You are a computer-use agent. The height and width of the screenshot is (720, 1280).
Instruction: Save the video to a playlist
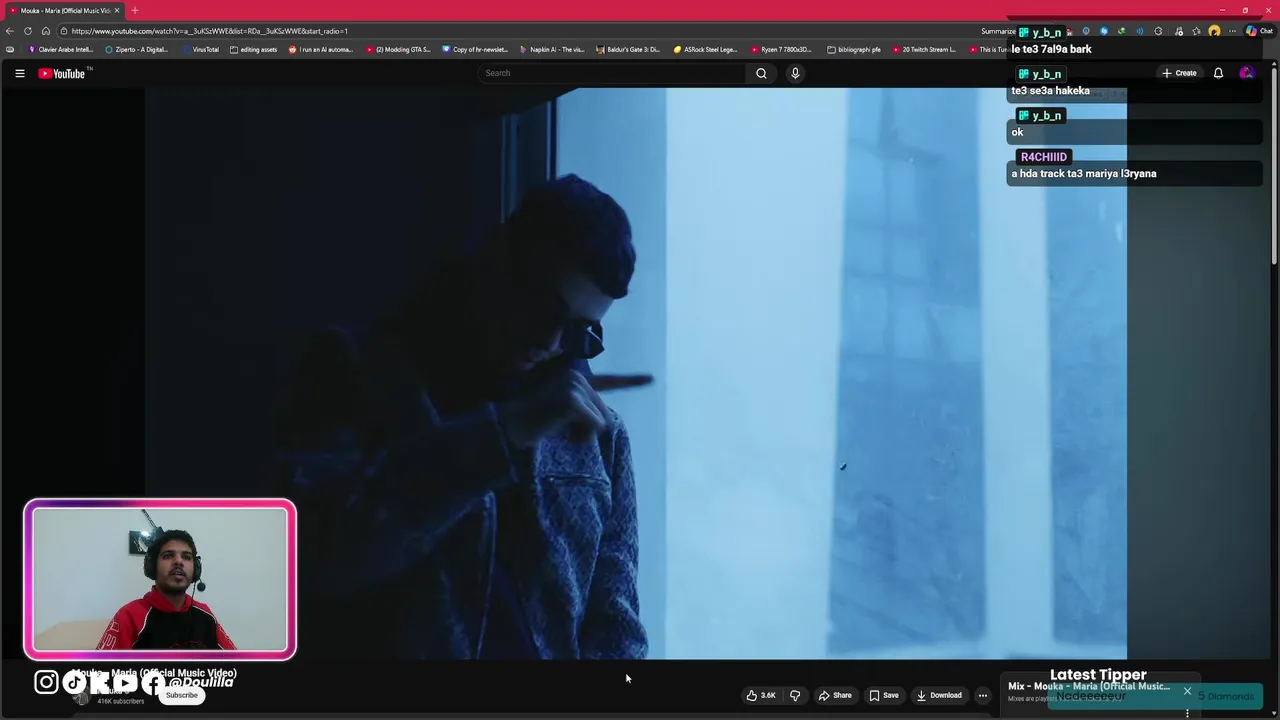point(884,695)
